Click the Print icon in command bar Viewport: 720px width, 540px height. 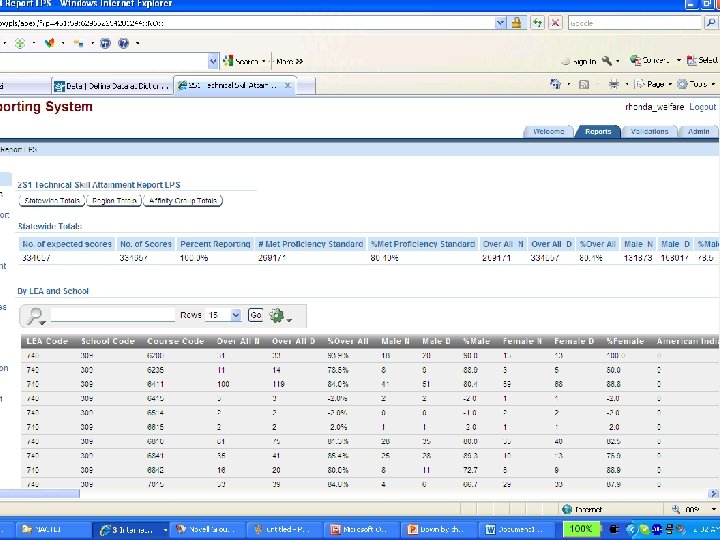613,84
